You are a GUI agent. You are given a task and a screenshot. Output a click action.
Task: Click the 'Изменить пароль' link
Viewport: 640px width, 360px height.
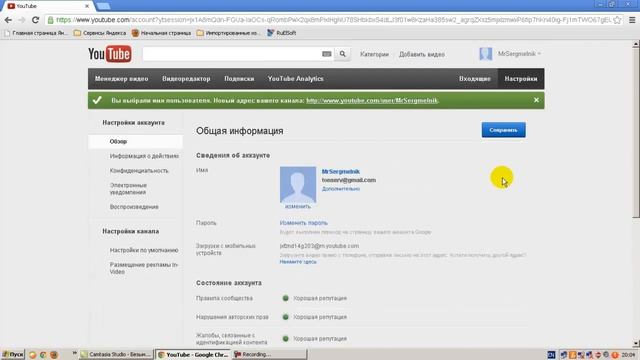point(303,223)
